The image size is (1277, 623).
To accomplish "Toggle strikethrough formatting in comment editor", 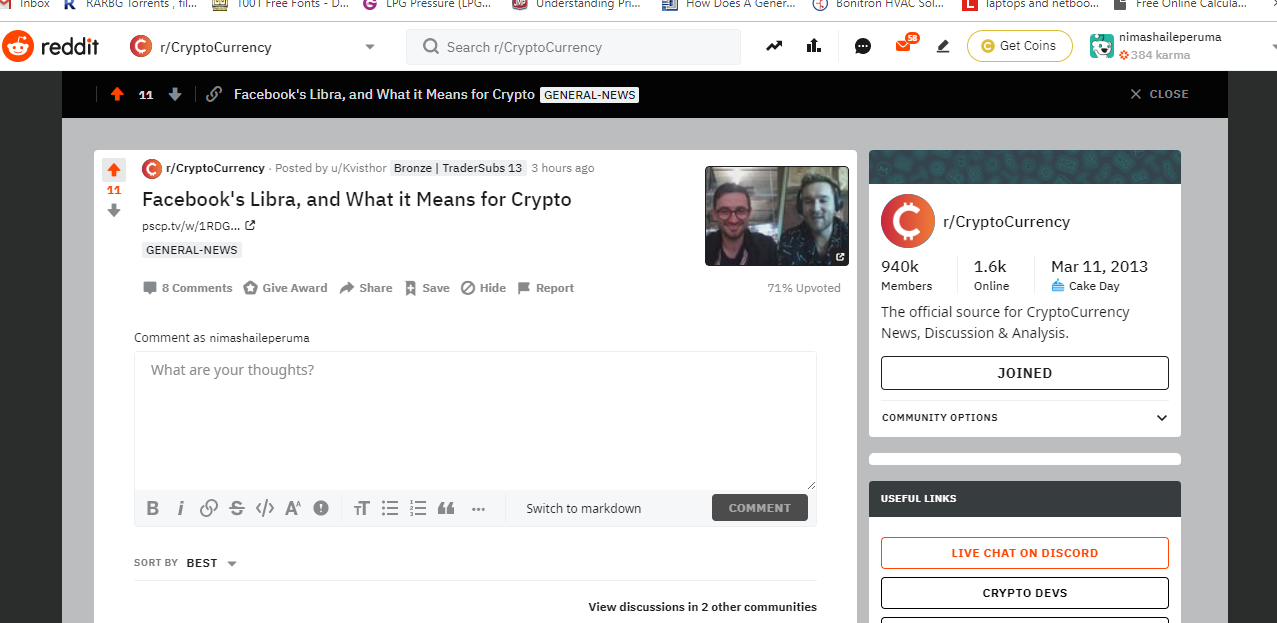I will [237, 508].
